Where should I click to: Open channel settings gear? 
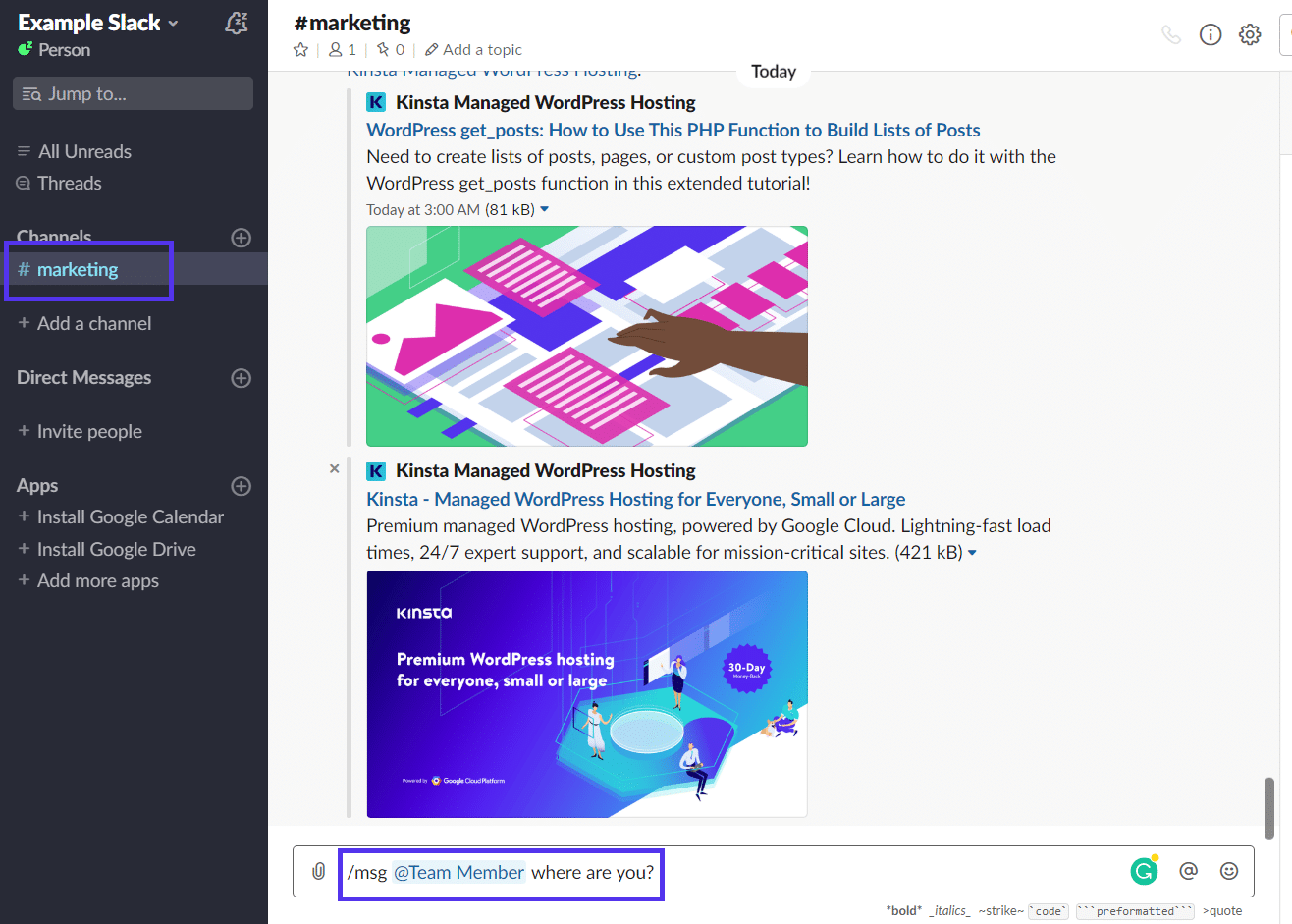(x=1249, y=33)
